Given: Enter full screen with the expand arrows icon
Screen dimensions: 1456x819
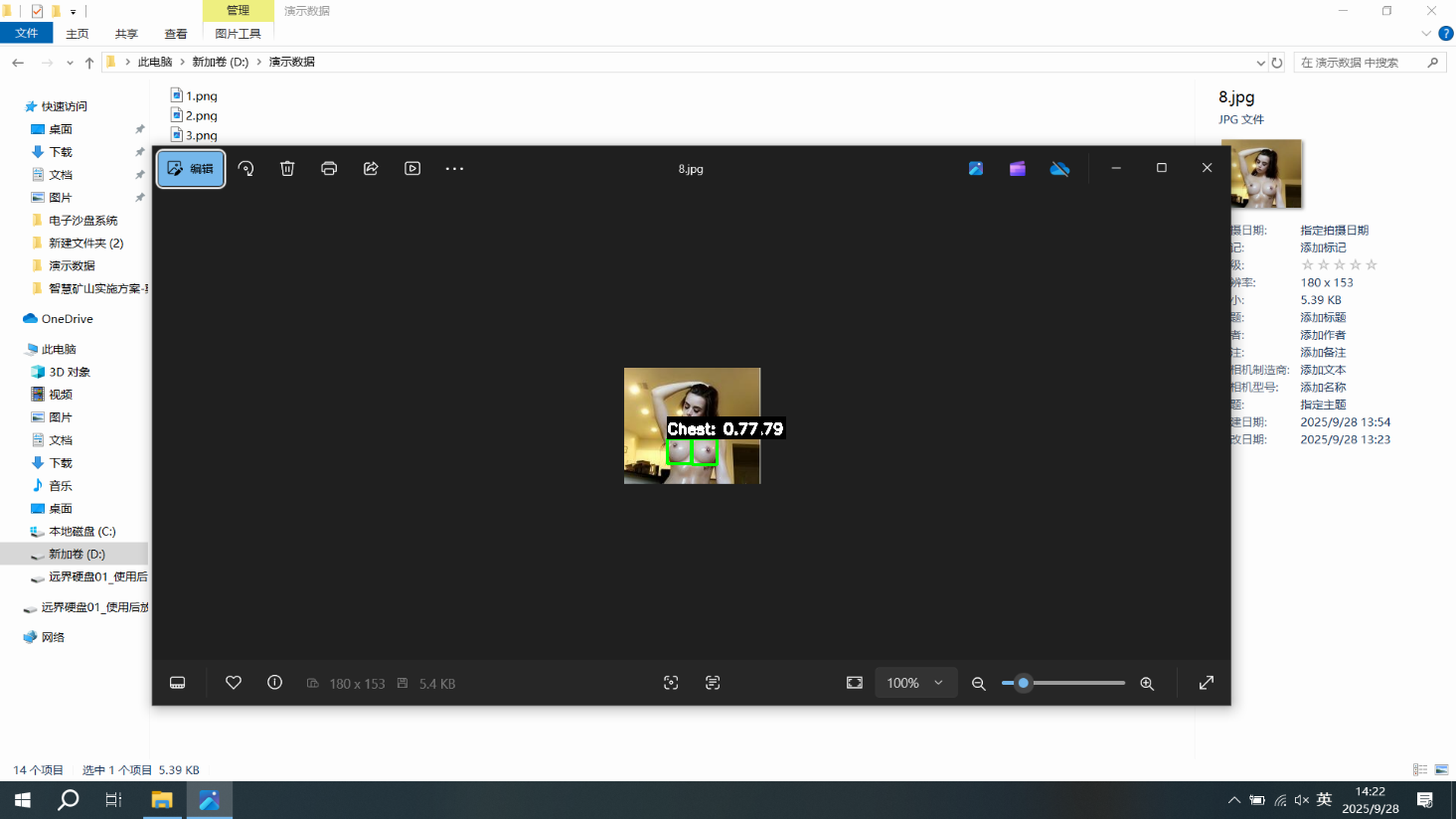Looking at the screenshot, I should 1206,683.
